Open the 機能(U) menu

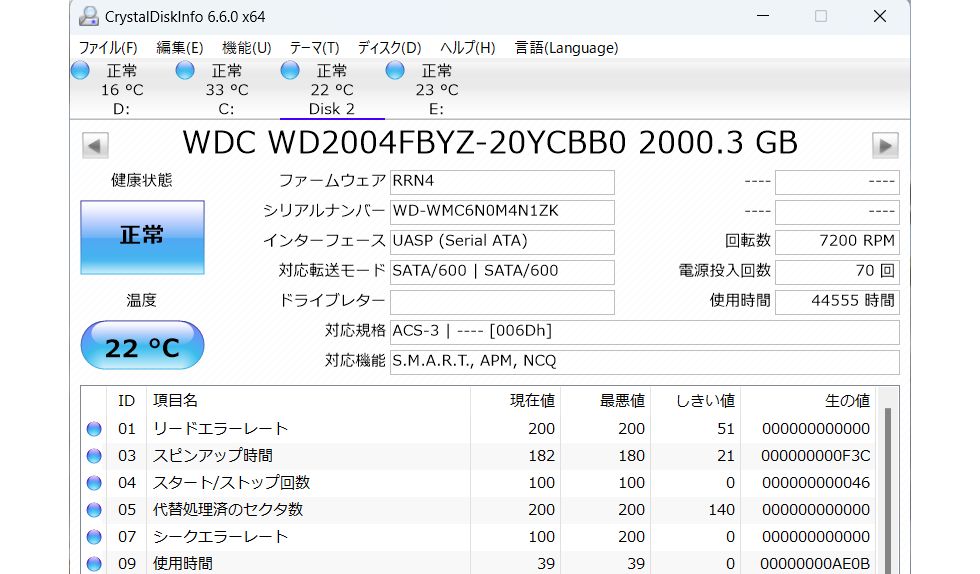point(246,47)
